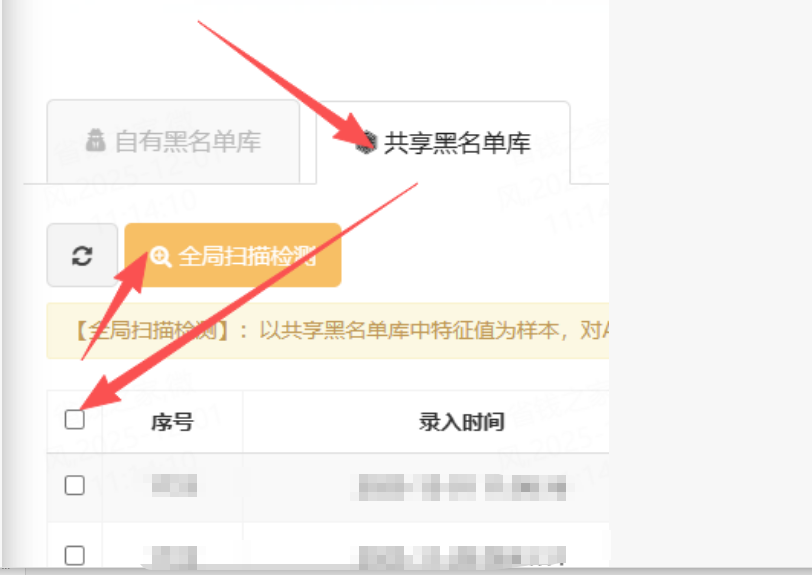
Task: Select blurred 录入时间 cell in first row
Action: [462, 487]
